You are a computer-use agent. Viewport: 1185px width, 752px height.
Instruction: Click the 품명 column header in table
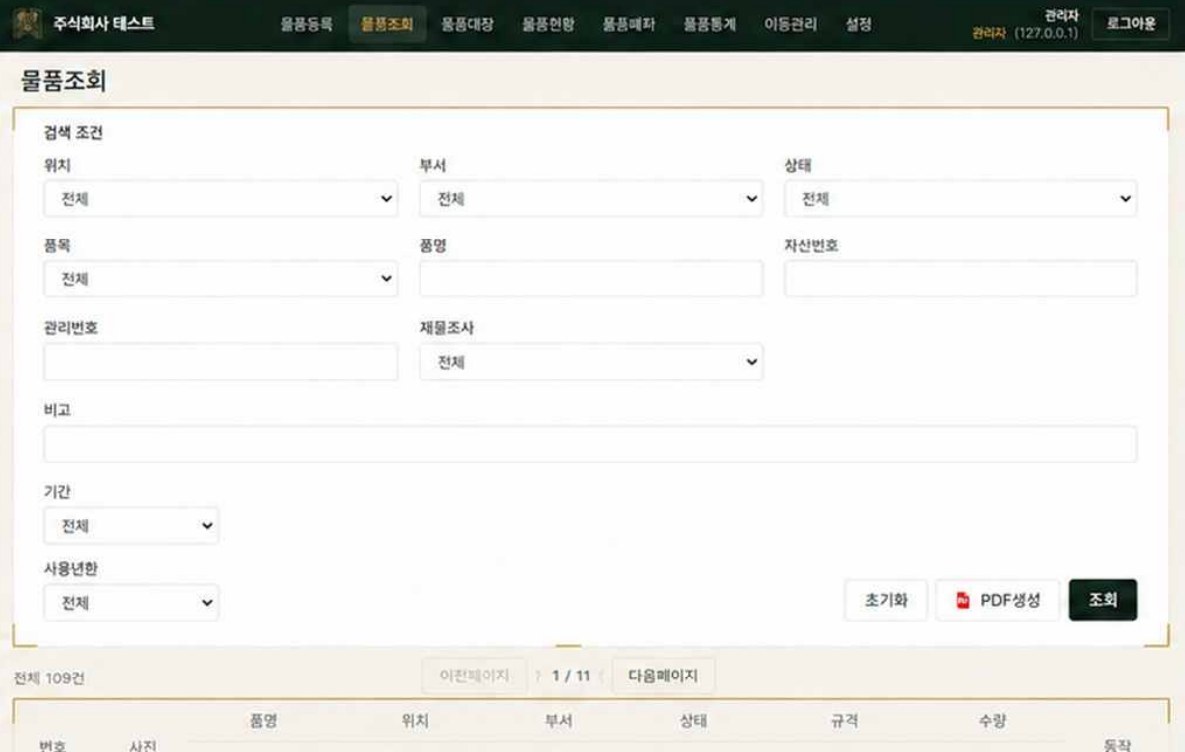[263, 721]
